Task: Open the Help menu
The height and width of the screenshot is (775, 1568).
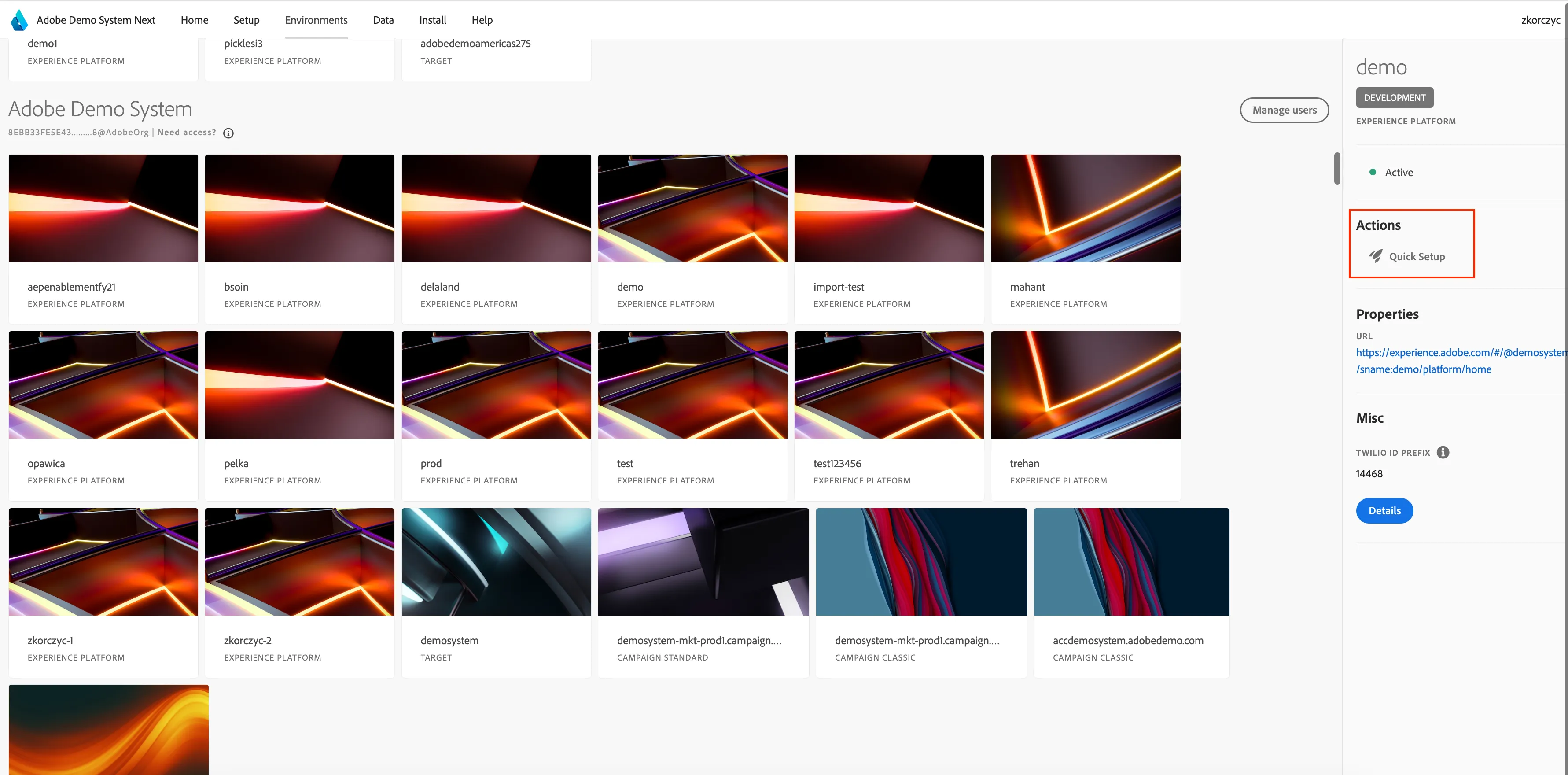Action: [482, 20]
